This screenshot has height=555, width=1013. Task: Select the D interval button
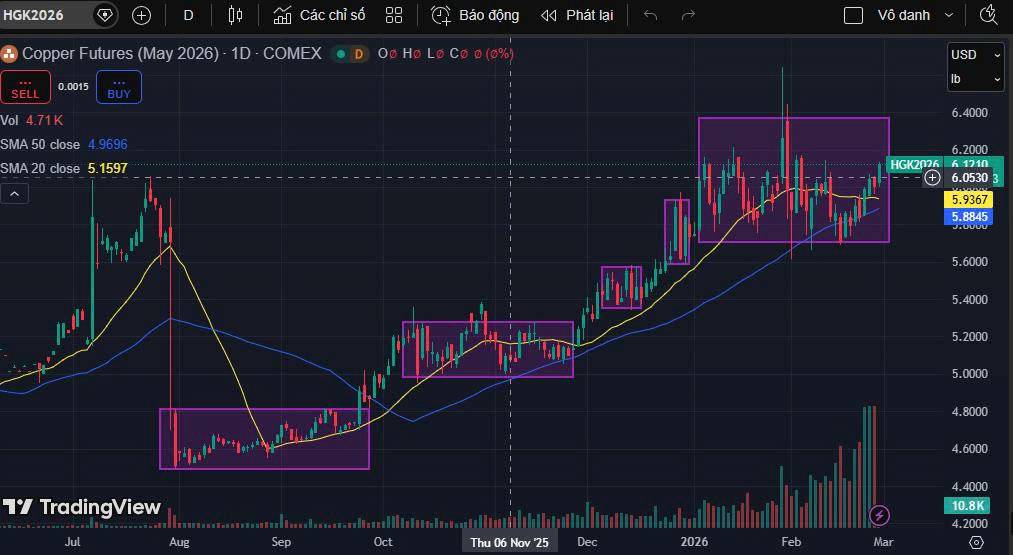[x=188, y=15]
